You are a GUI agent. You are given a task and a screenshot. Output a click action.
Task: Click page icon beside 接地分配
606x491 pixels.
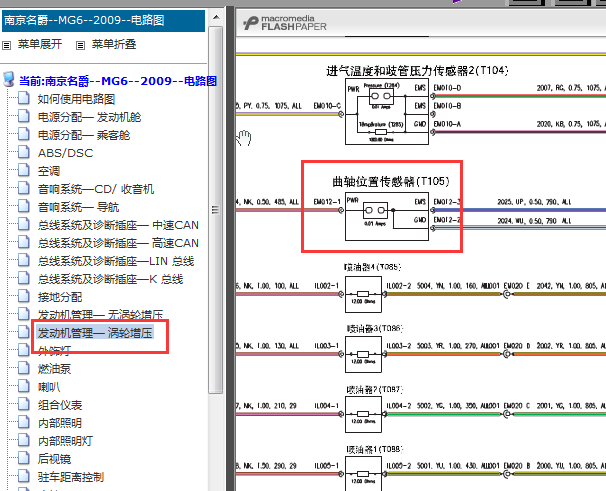24,297
